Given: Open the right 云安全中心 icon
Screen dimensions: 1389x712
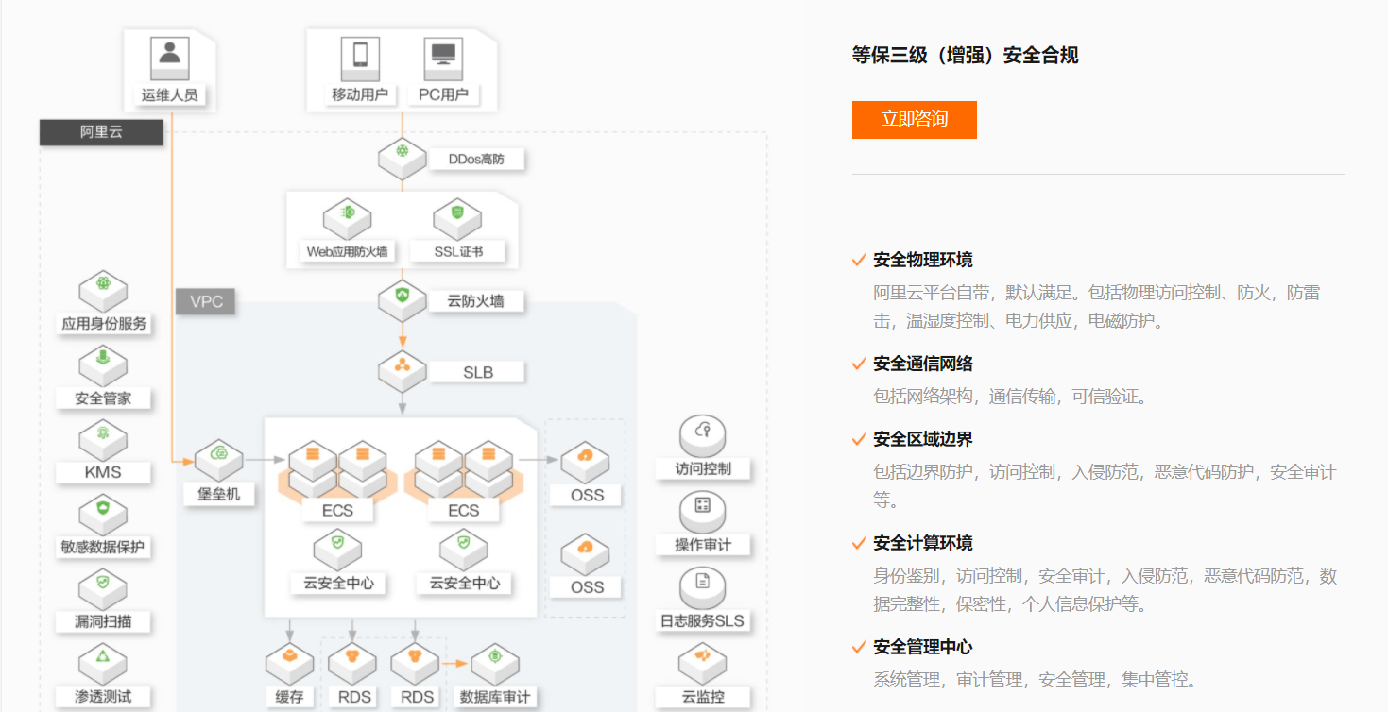Looking at the screenshot, I should (465, 549).
